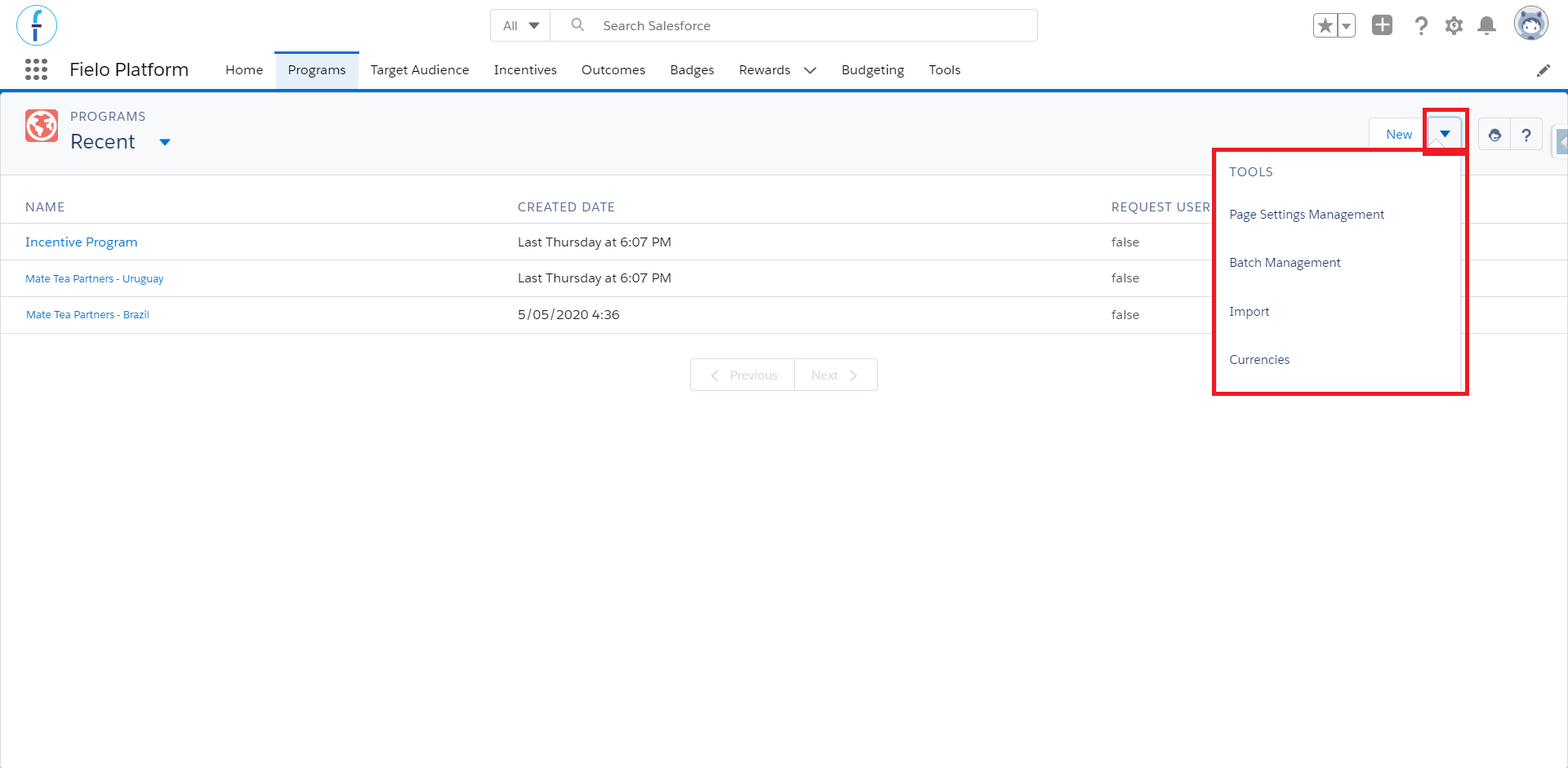Click the false value in Uruguay row
This screenshot has width=1568, height=768.
click(1125, 278)
